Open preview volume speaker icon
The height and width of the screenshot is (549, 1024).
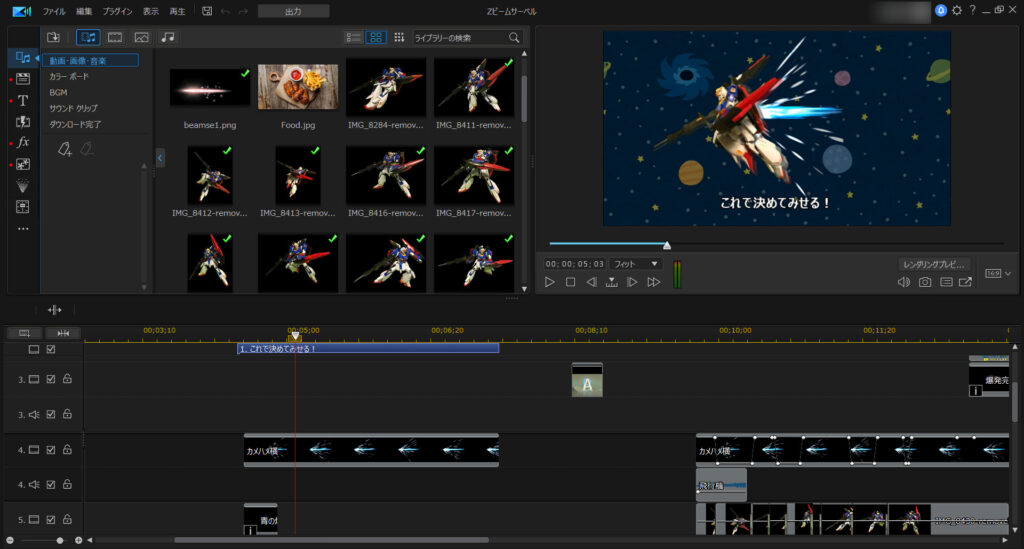click(x=904, y=282)
